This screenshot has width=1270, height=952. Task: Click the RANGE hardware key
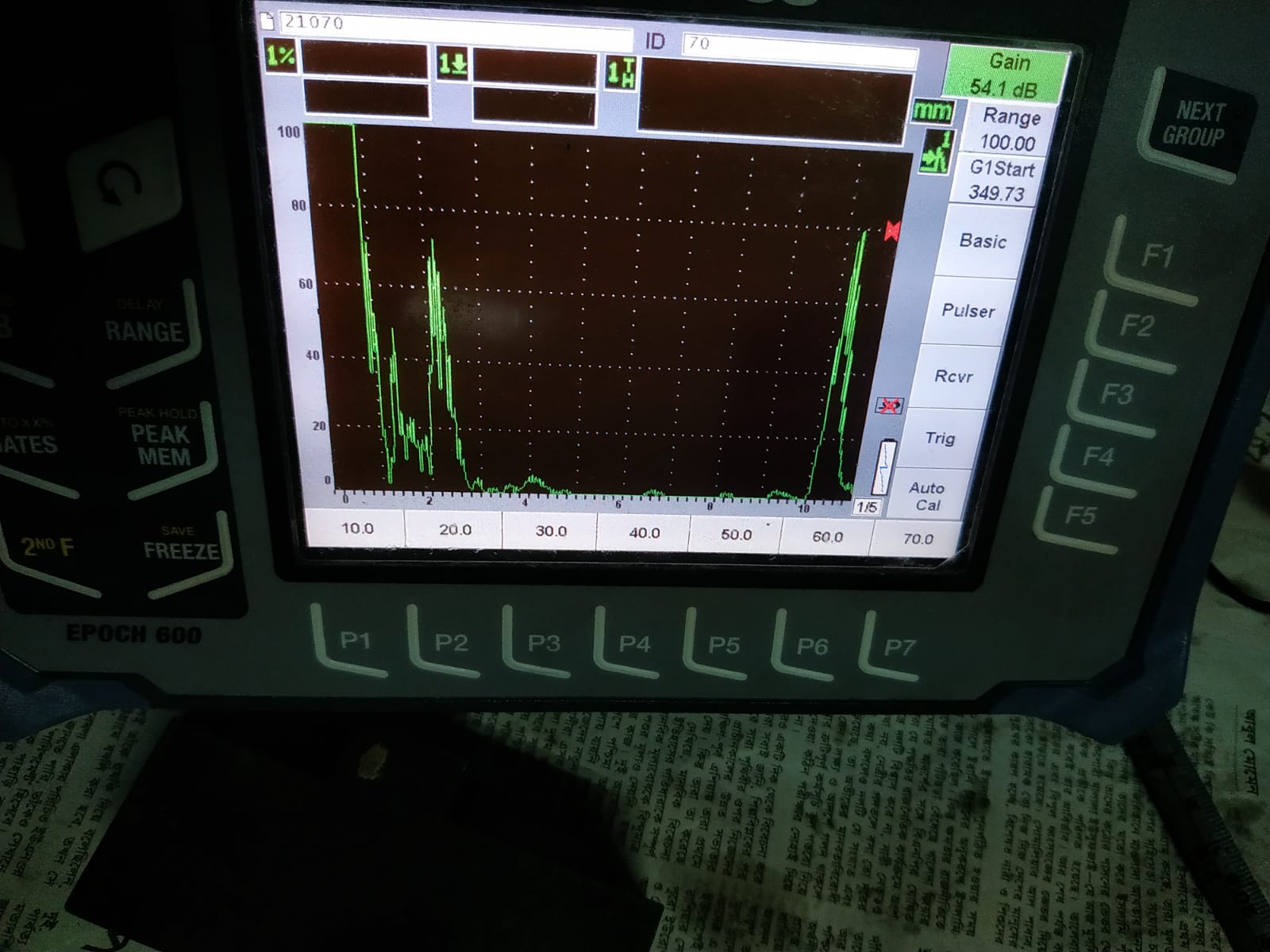click(x=146, y=332)
